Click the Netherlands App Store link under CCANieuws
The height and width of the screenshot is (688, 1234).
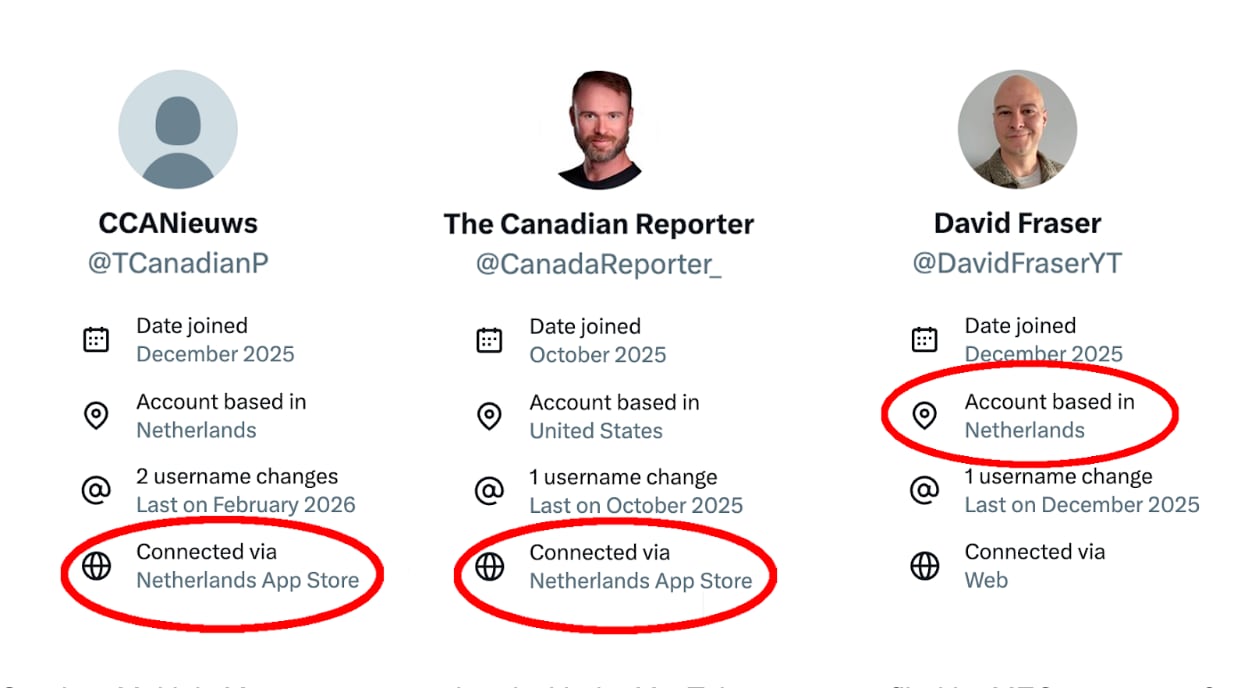246,580
